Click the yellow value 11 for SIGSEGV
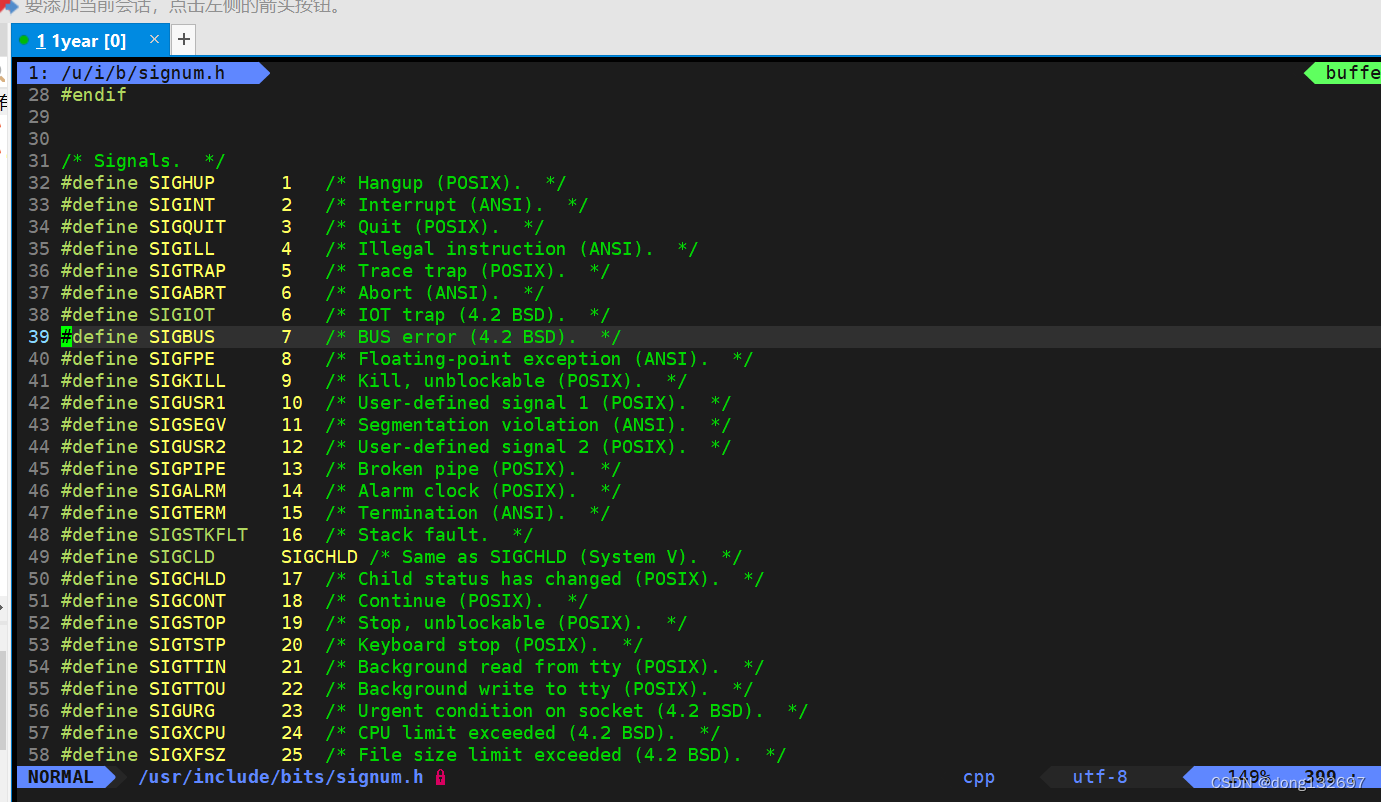Viewport: 1381px width, 802px height. [292, 425]
